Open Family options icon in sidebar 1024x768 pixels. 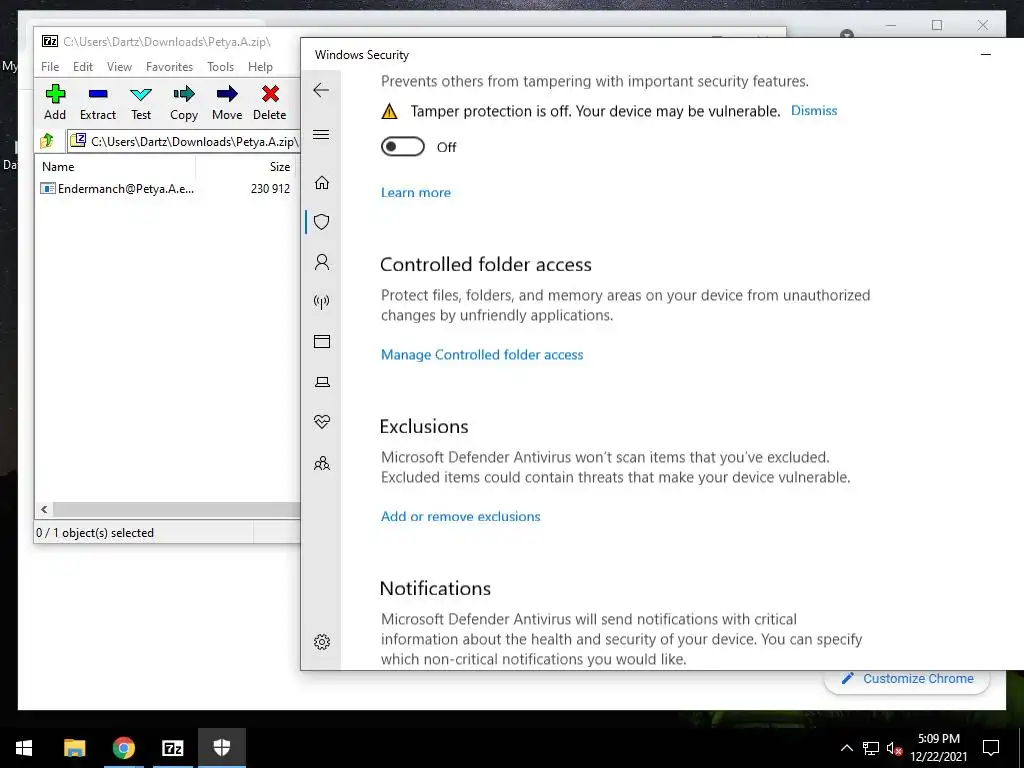321,463
